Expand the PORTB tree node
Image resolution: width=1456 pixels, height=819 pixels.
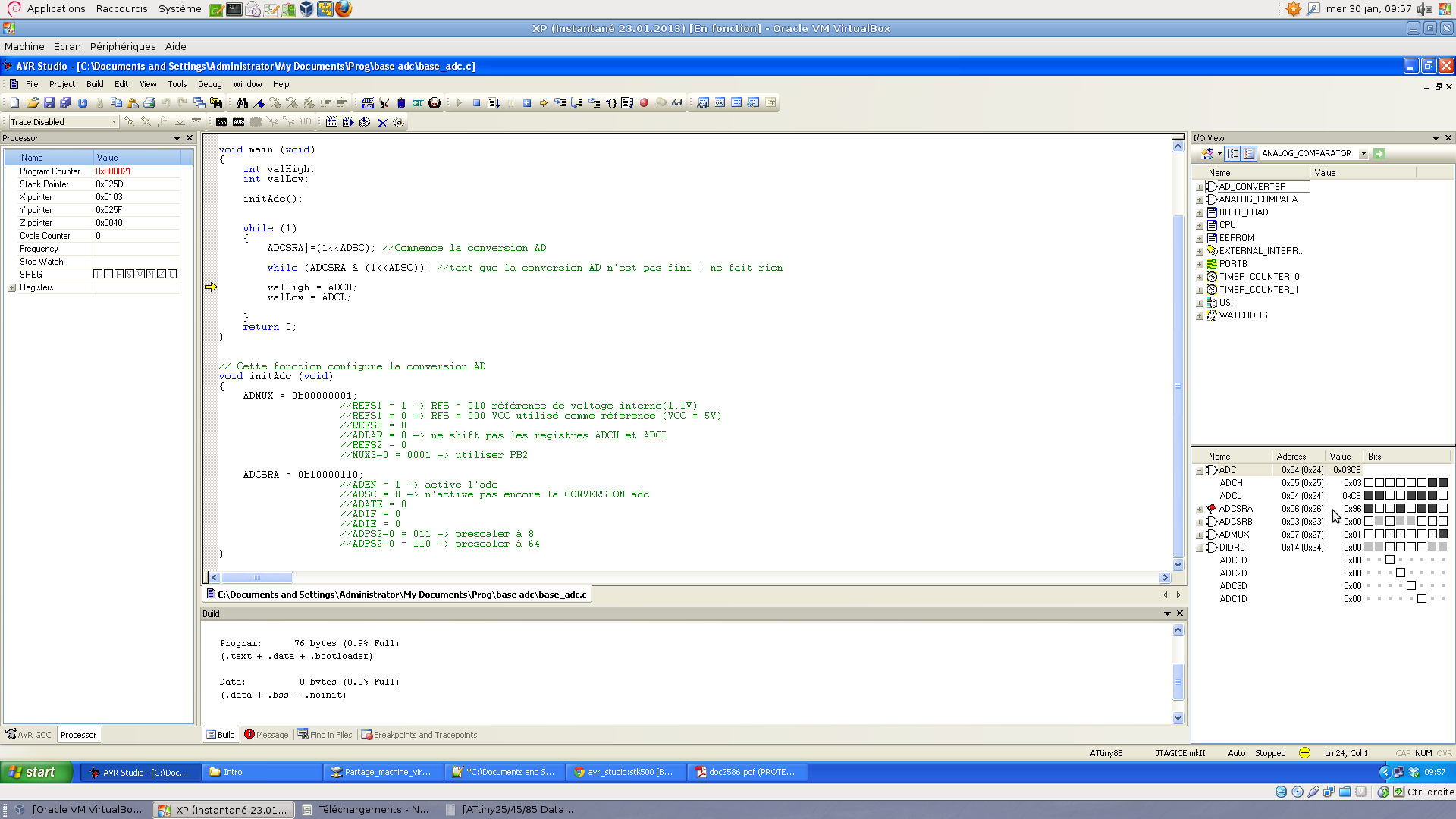[x=1200, y=265]
